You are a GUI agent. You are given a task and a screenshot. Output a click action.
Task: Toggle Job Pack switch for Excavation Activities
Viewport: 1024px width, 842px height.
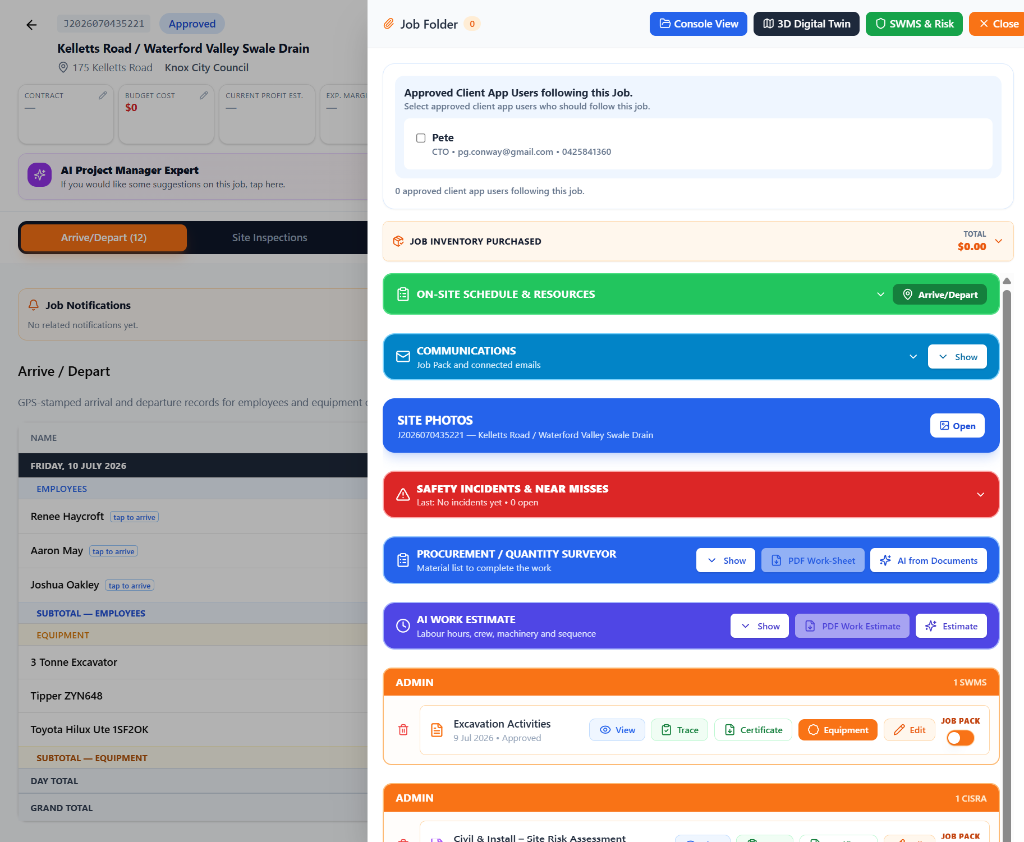[x=960, y=737]
